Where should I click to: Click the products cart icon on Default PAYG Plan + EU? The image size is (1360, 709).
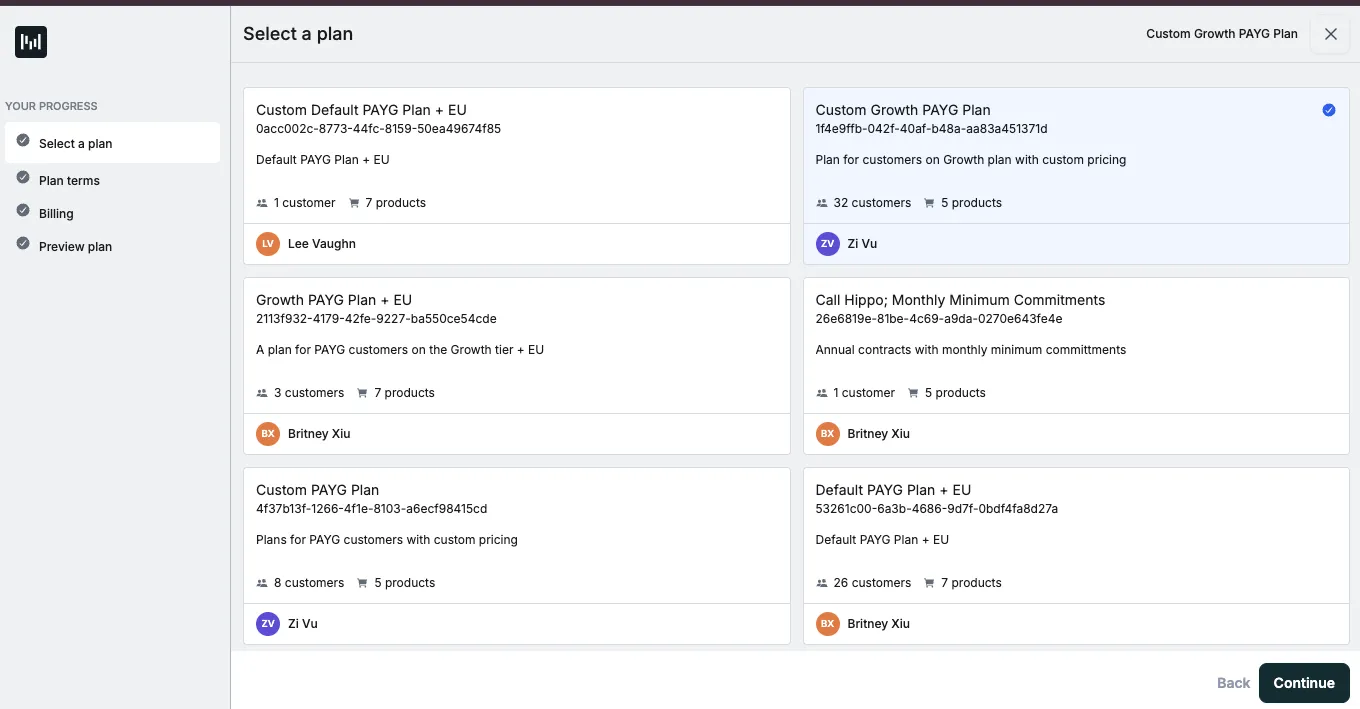coord(929,583)
